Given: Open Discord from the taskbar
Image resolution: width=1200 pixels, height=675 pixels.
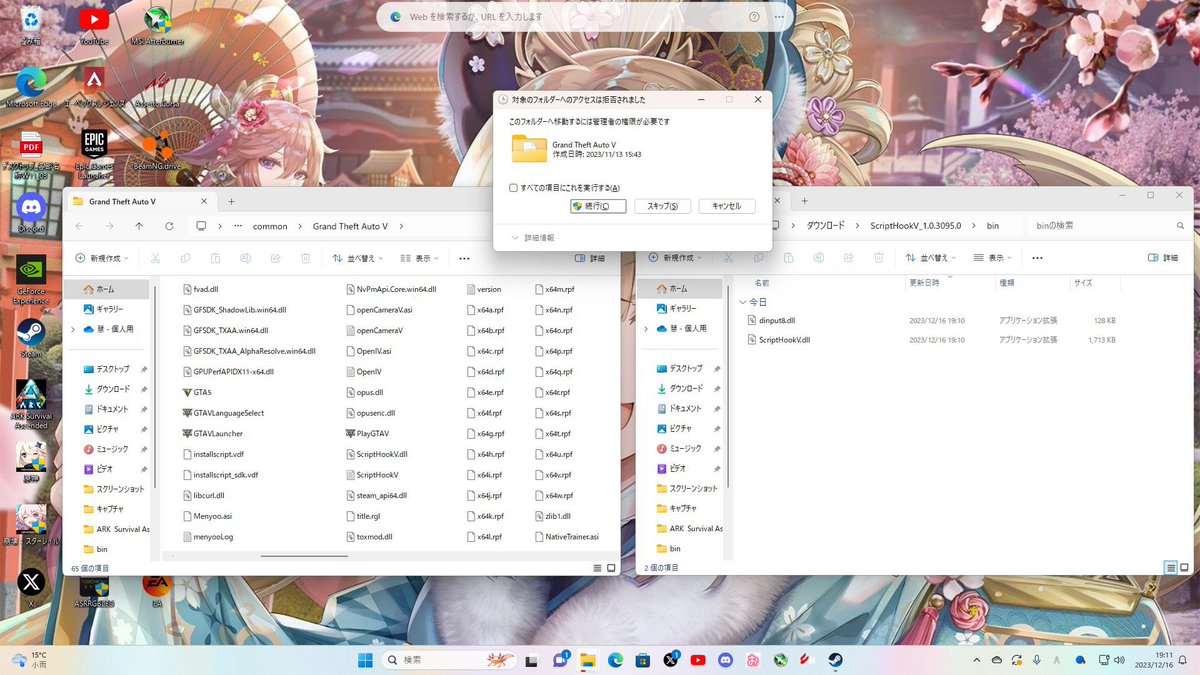Looking at the screenshot, I should point(725,660).
